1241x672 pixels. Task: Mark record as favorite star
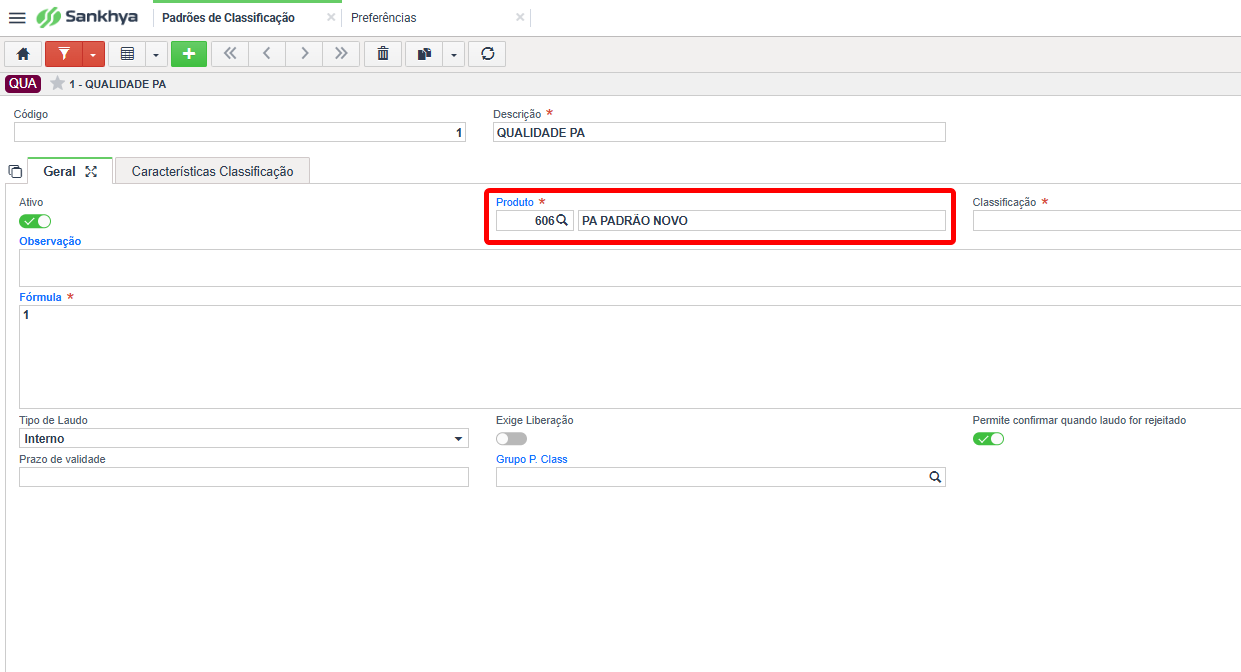pyautogui.click(x=58, y=84)
